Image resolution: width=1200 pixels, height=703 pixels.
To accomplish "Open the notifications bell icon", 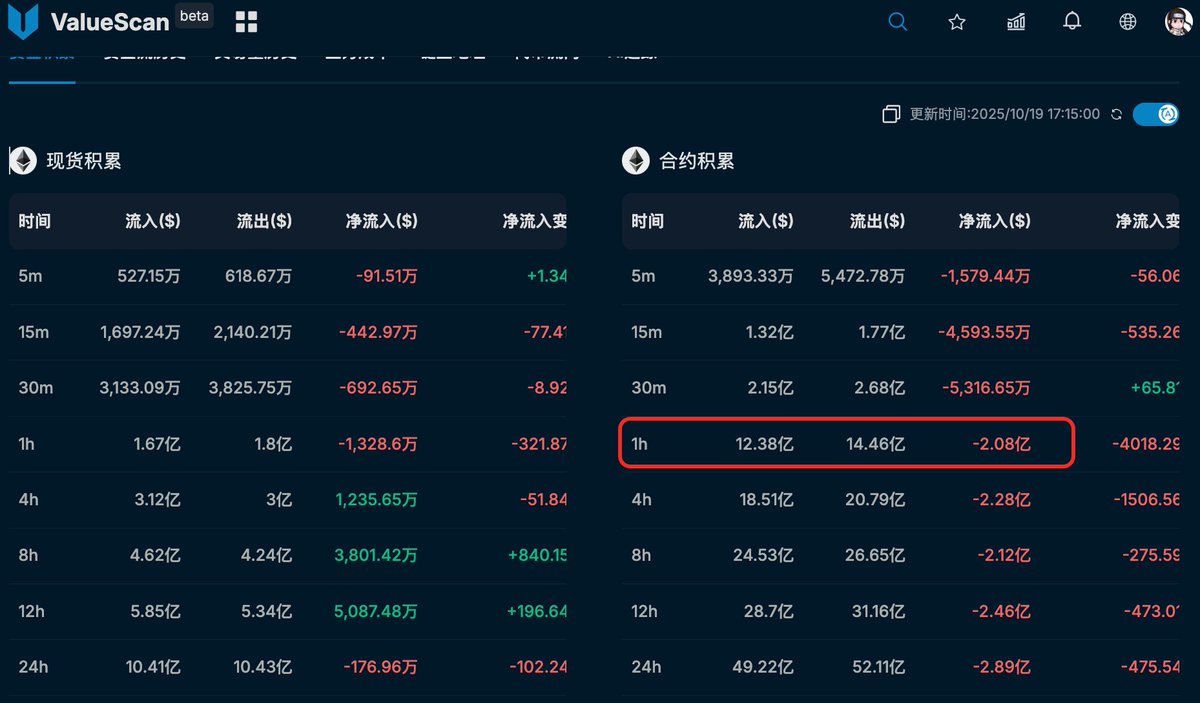I will pyautogui.click(x=1072, y=21).
